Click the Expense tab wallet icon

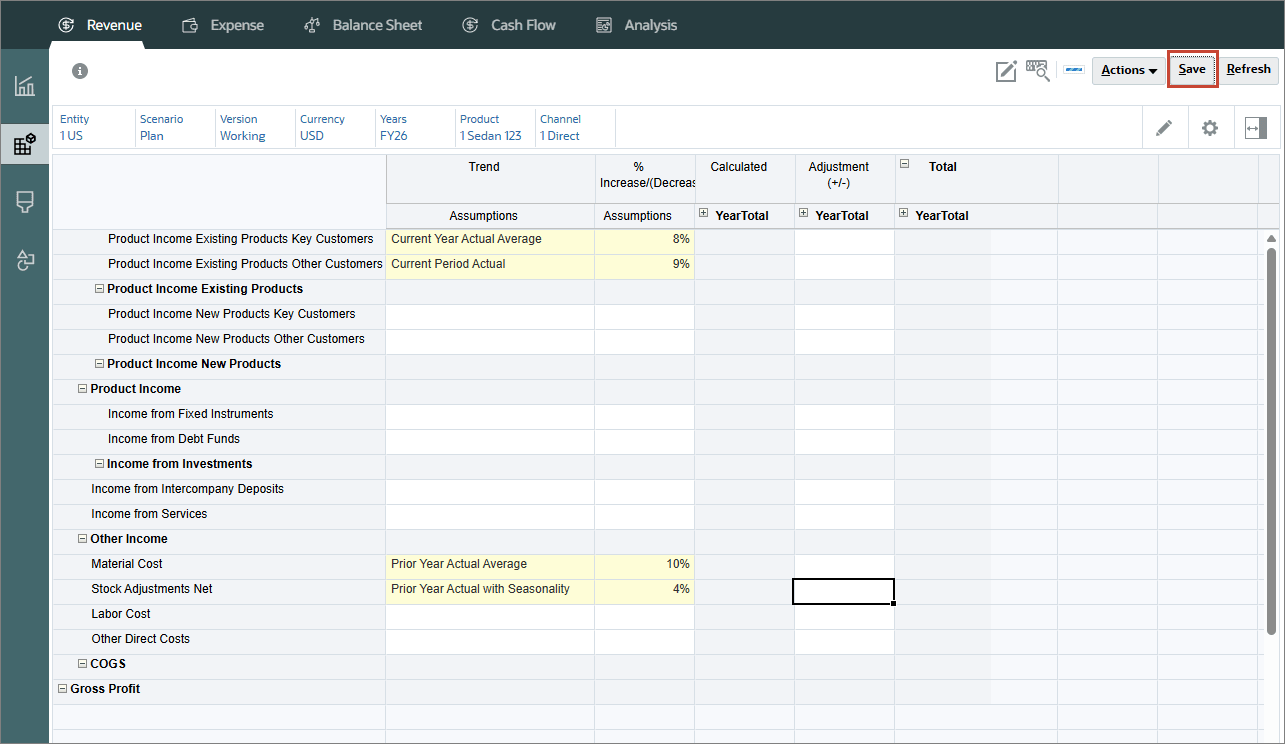[190, 25]
